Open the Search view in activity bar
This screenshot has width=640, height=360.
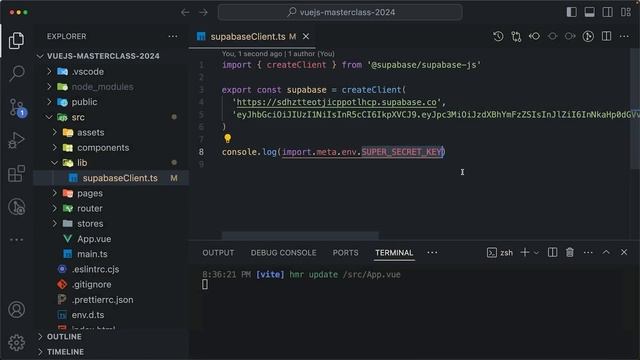coord(16,73)
